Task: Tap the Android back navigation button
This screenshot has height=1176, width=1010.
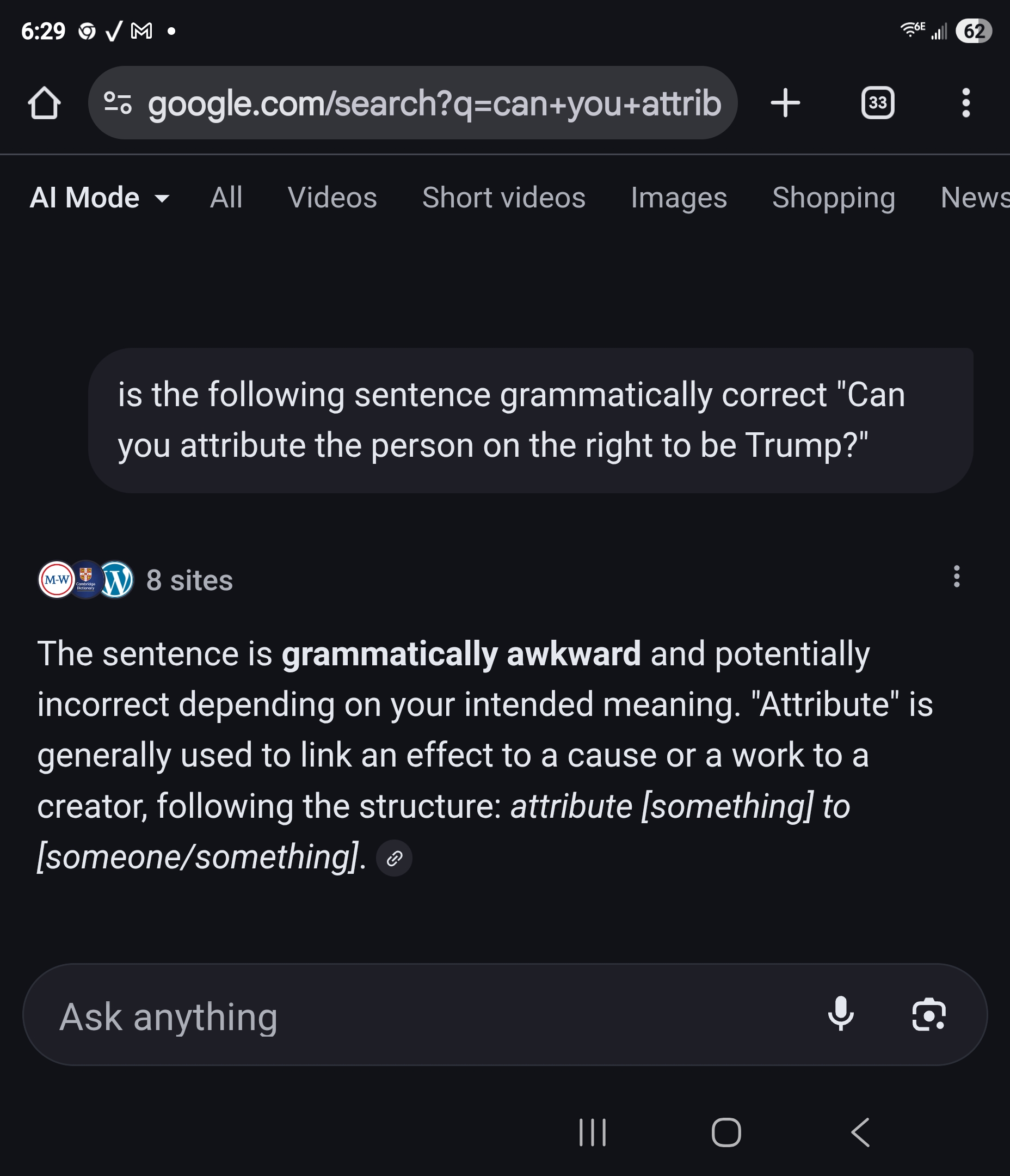Action: (x=861, y=1132)
